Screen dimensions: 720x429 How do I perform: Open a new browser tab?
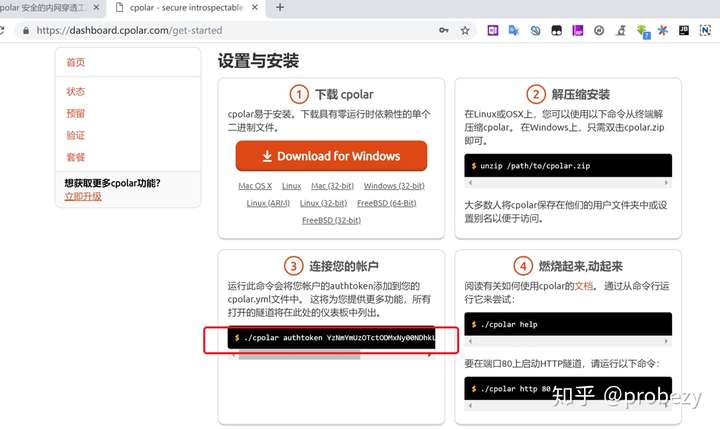point(280,7)
